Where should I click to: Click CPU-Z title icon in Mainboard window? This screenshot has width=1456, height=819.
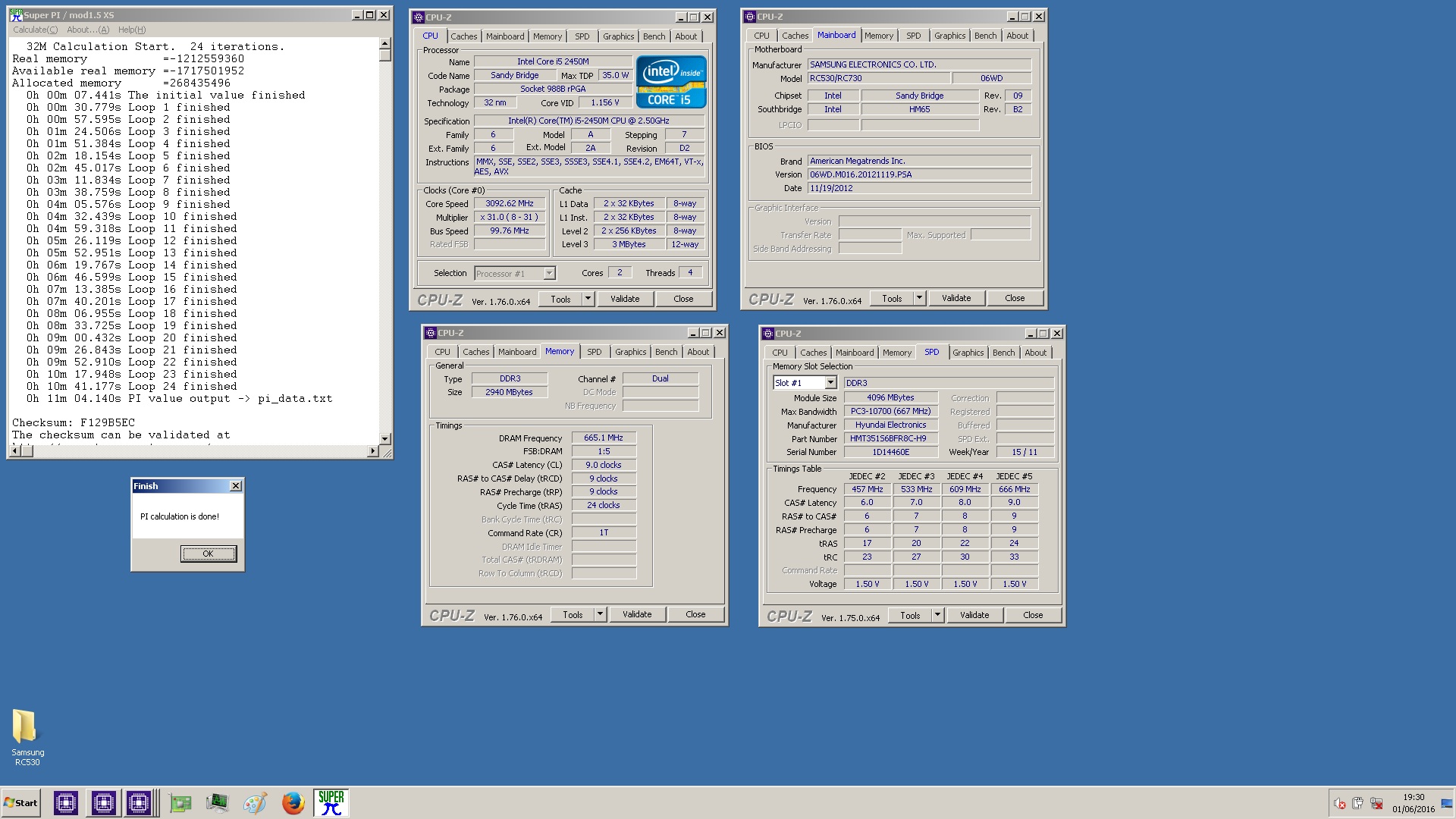750,16
